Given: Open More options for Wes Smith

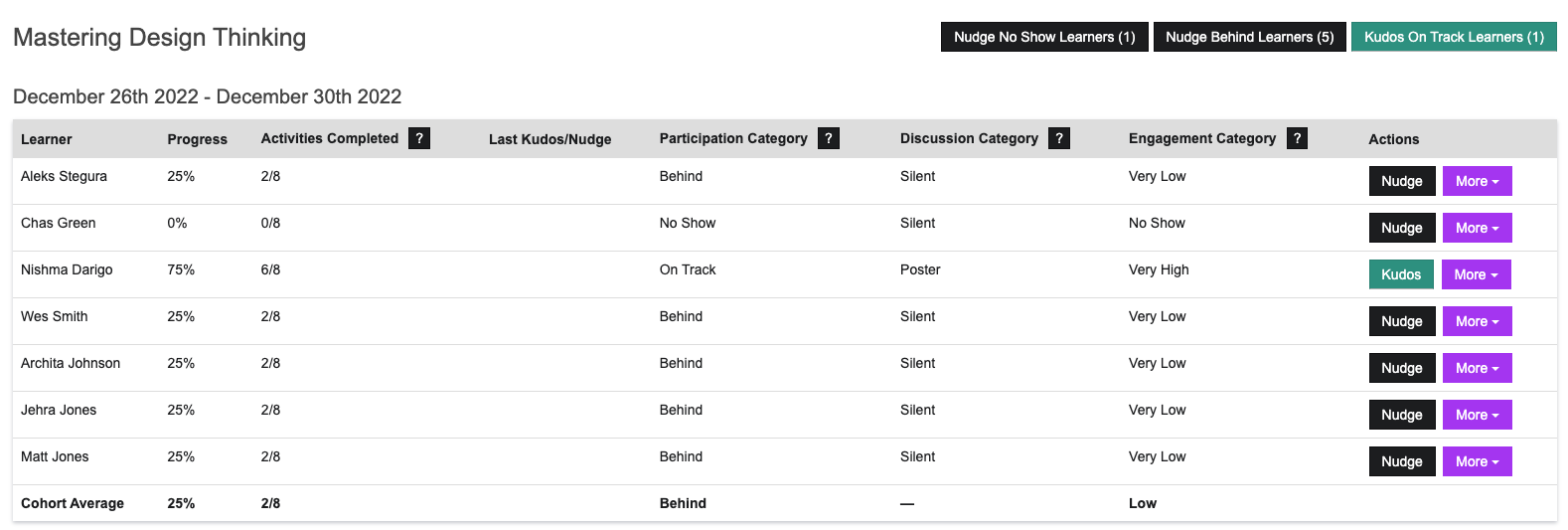Looking at the screenshot, I should [x=1477, y=321].
